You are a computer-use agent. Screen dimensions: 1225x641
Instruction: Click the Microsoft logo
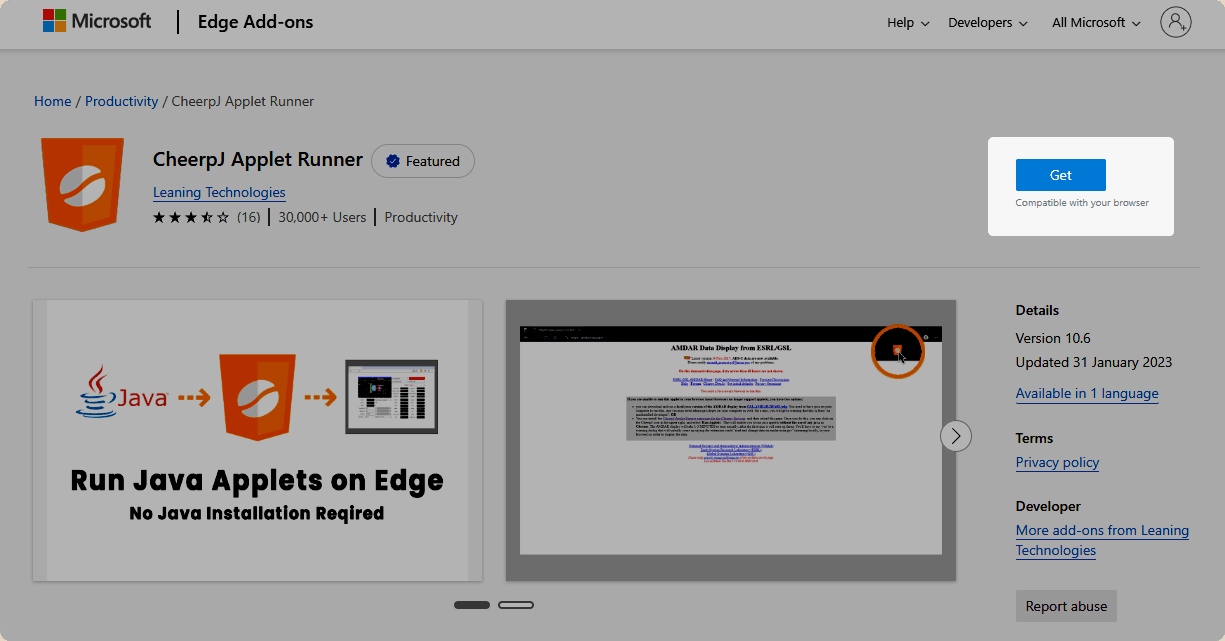coord(97,21)
